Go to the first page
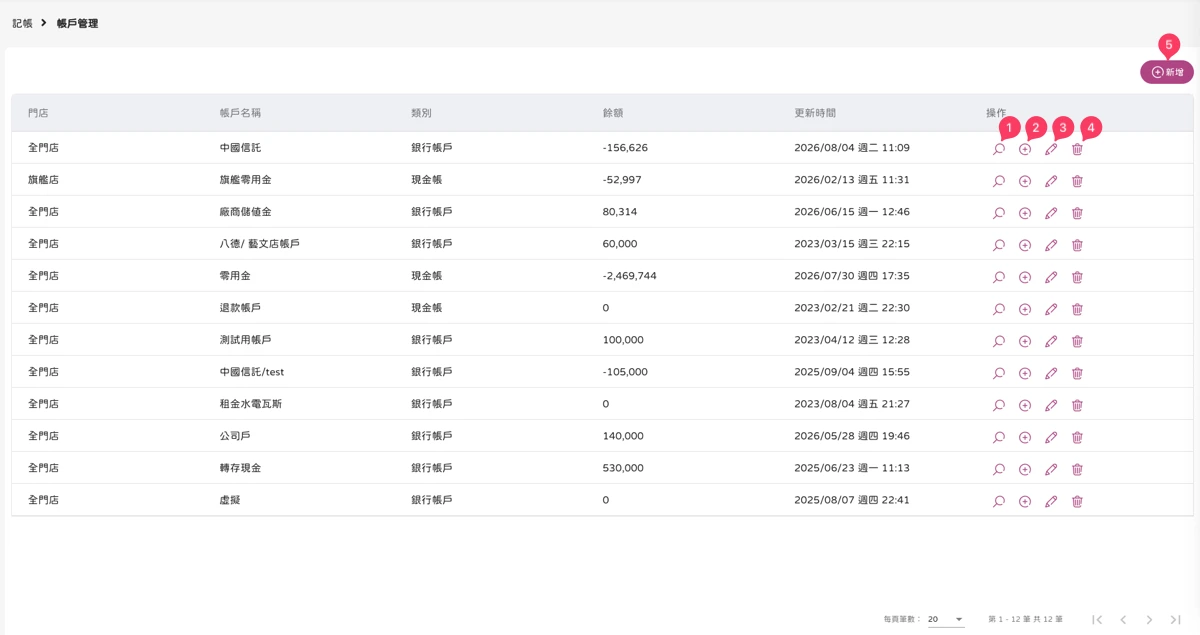The image size is (1200, 635). 1097,620
